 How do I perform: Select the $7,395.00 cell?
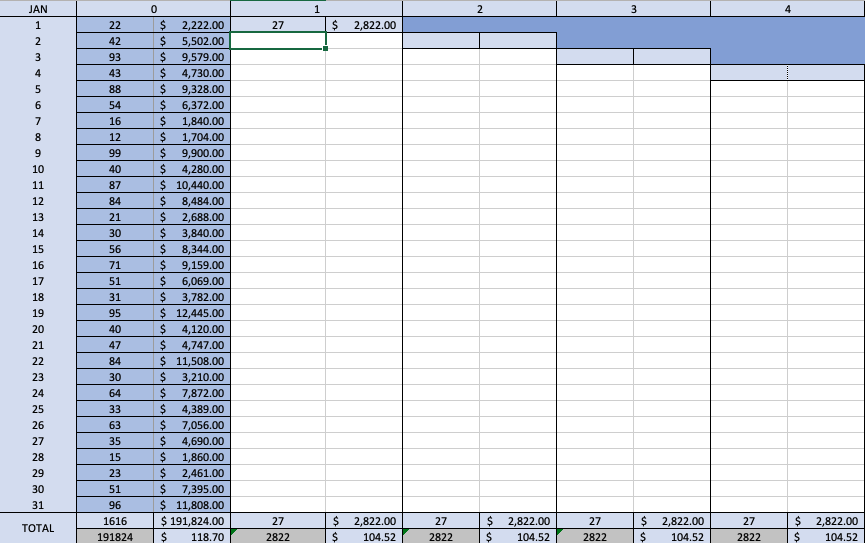tap(192, 489)
